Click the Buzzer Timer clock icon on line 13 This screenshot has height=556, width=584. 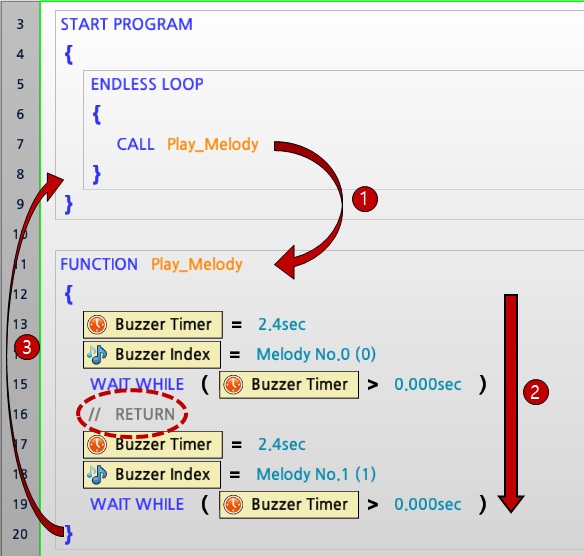click(x=97, y=324)
